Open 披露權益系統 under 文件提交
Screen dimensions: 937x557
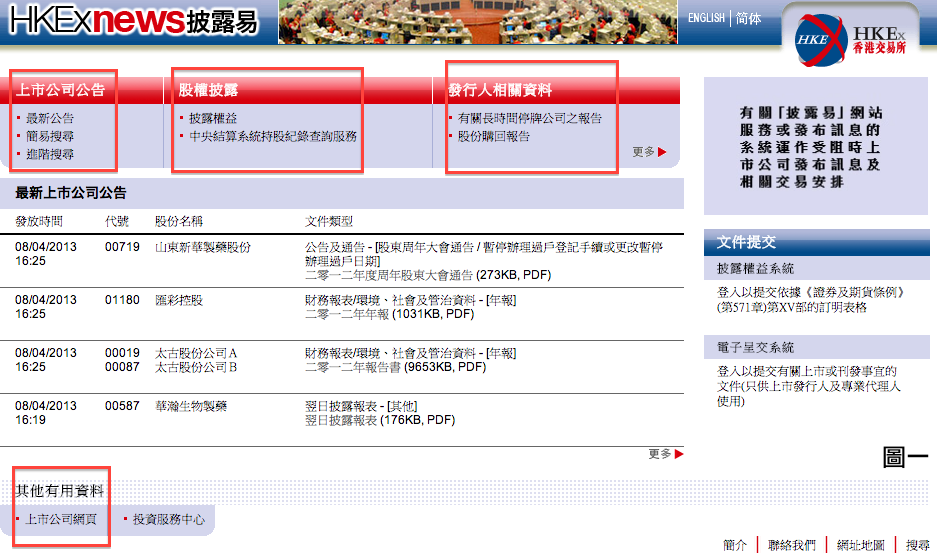(755, 268)
